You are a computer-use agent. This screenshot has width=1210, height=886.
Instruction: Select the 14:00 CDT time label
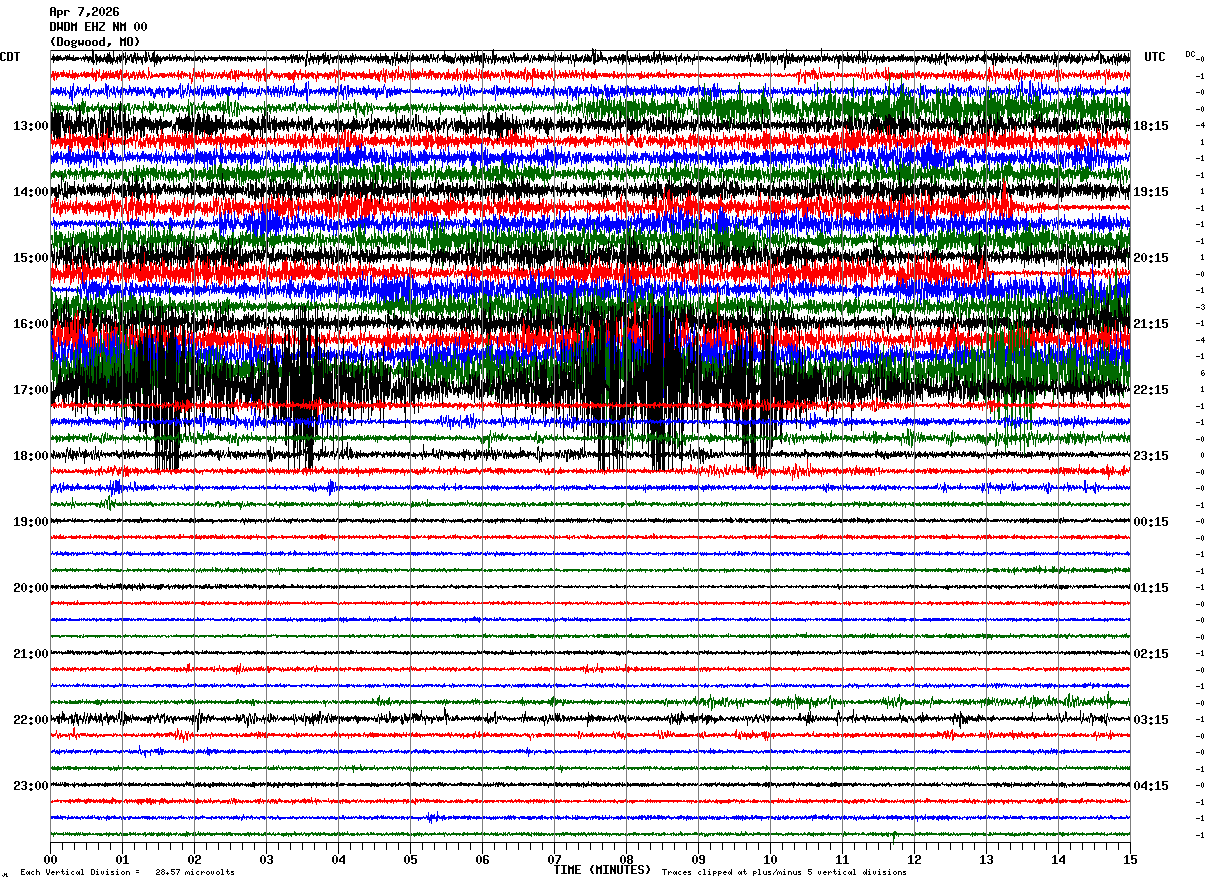pyautogui.click(x=31, y=192)
